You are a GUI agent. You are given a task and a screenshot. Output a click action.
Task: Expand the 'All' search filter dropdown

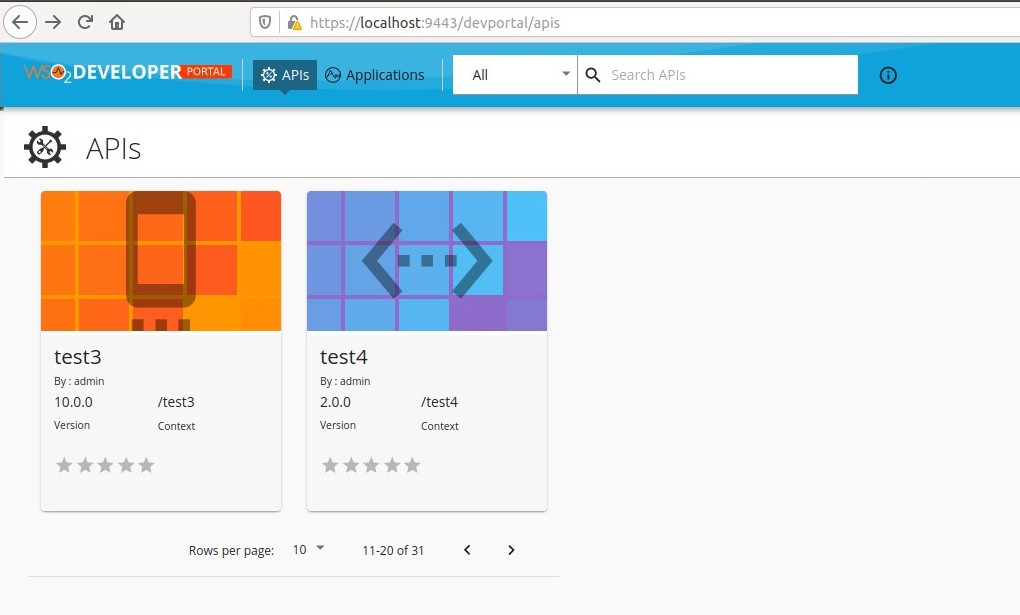point(515,75)
